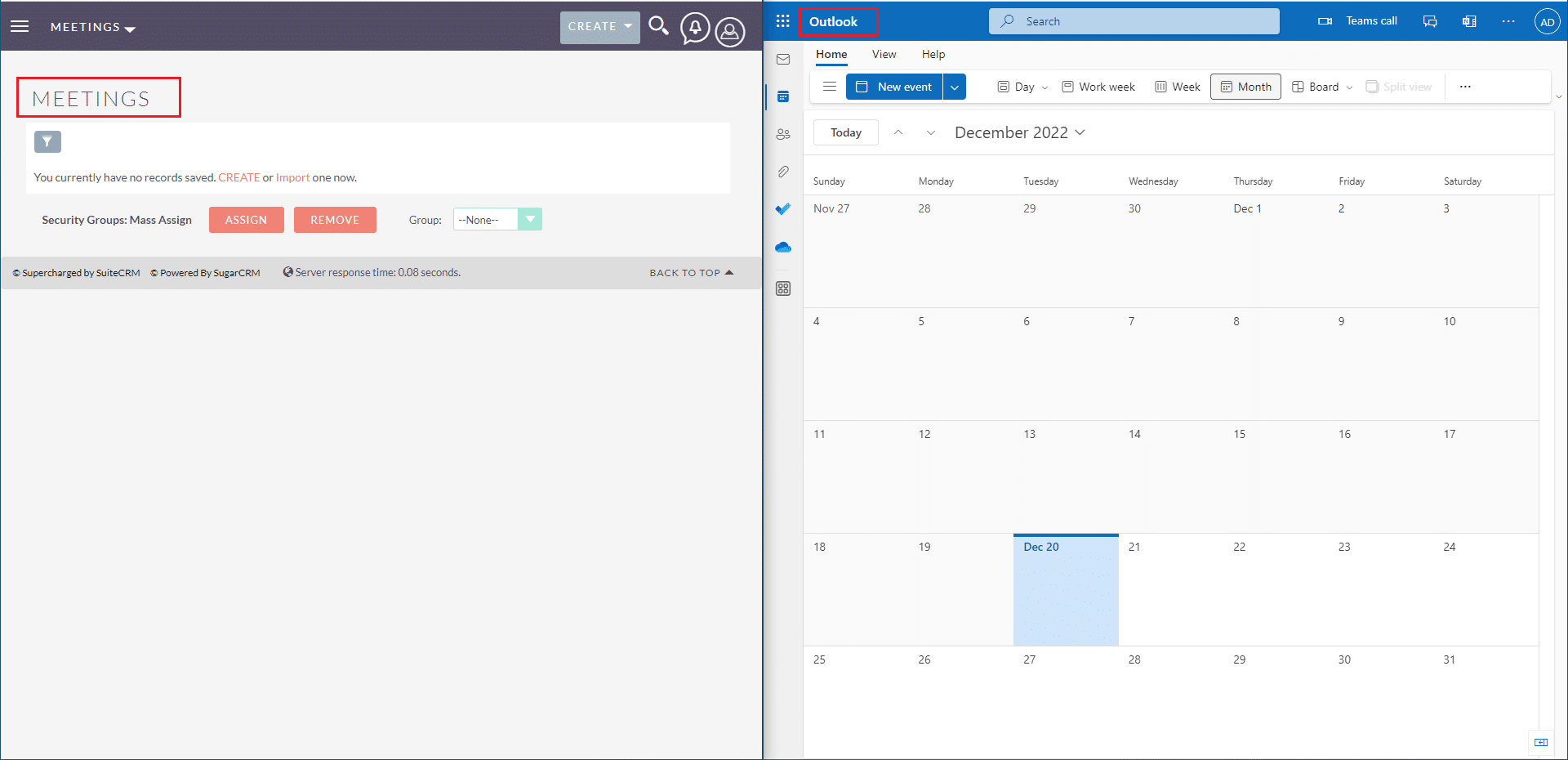Follow the Import link in Meetings
The width and height of the screenshot is (1568, 760).
click(x=292, y=177)
